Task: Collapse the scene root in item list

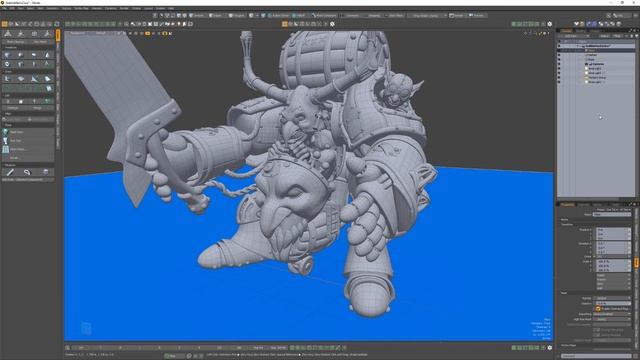Action: tap(579, 46)
